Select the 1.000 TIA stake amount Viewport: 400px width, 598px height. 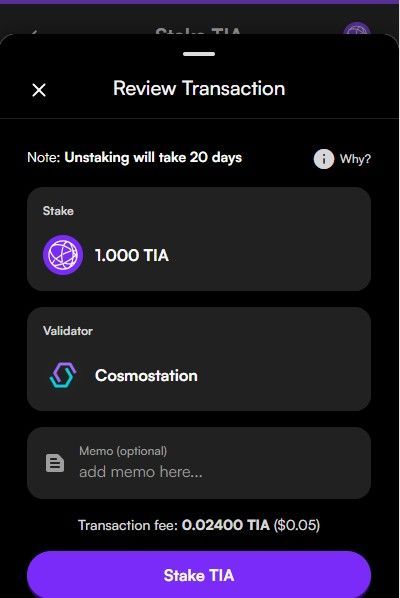pos(132,255)
